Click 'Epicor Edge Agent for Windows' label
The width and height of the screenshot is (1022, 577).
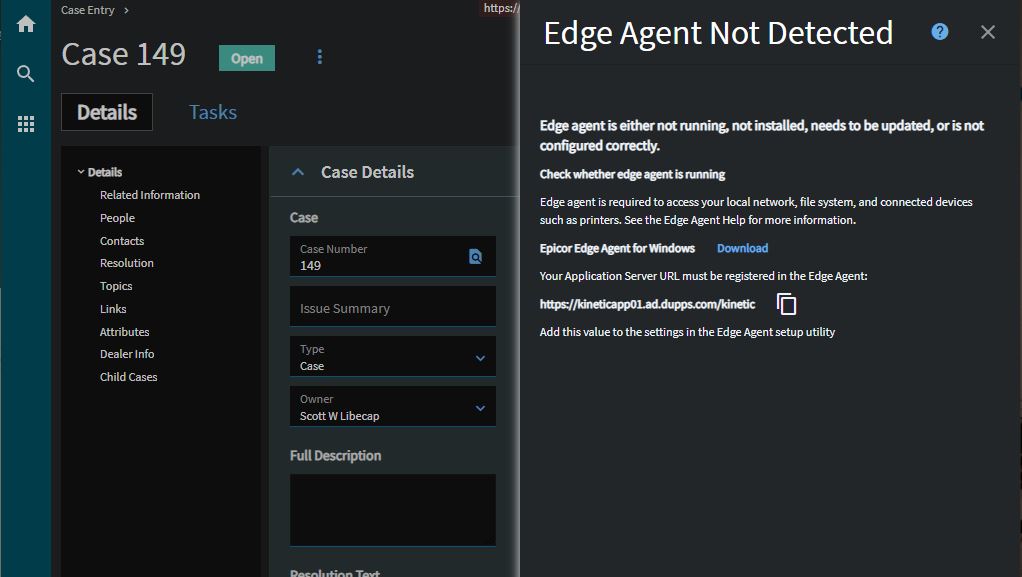point(617,248)
